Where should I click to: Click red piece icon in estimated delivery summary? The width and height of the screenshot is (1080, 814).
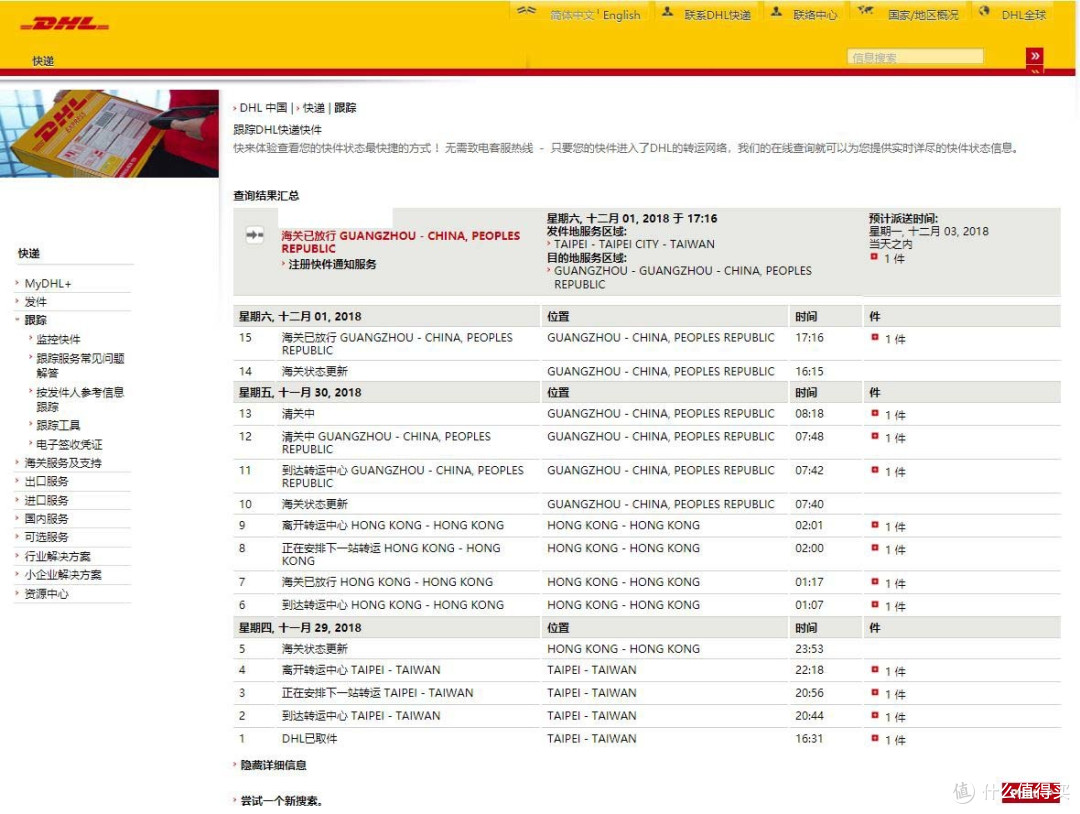pyautogui.click(x=873, y=257)
